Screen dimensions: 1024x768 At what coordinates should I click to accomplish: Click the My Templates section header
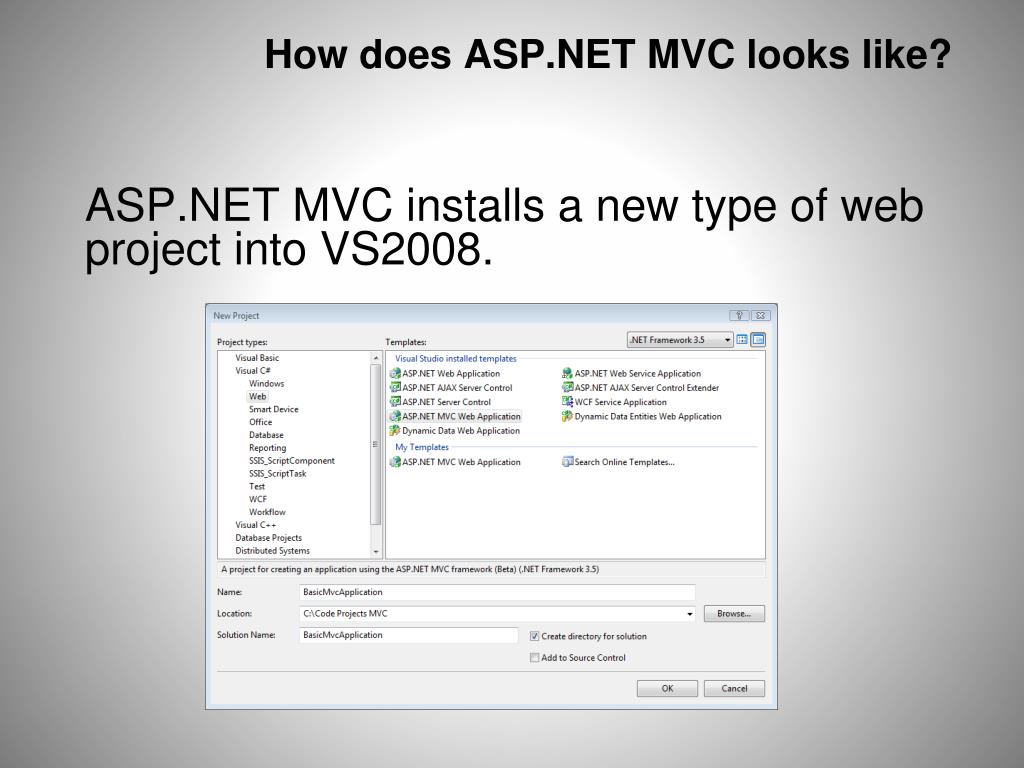click(422, 447)
